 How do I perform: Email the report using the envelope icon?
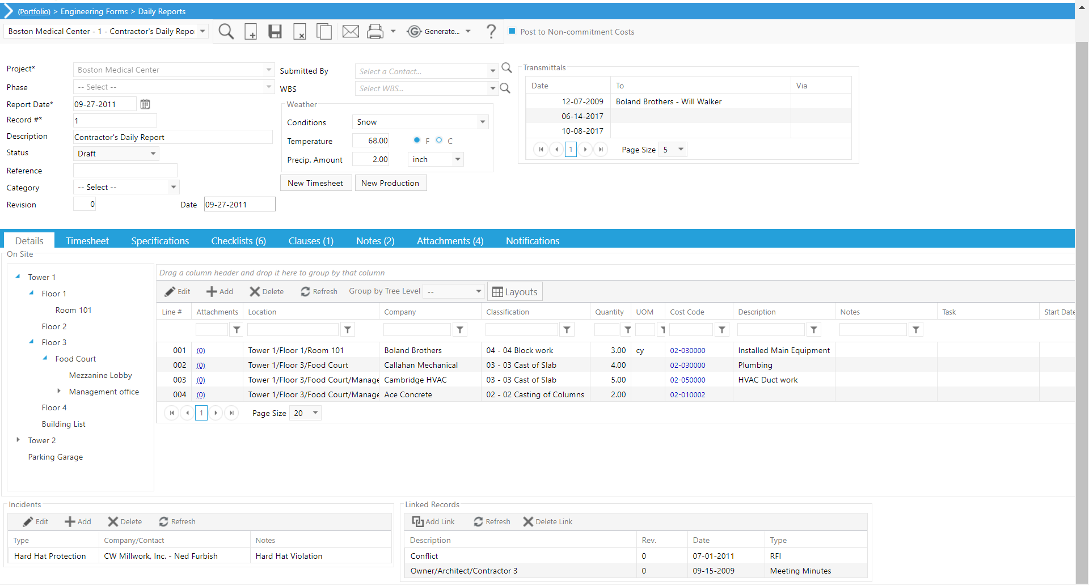pos(351,31)
